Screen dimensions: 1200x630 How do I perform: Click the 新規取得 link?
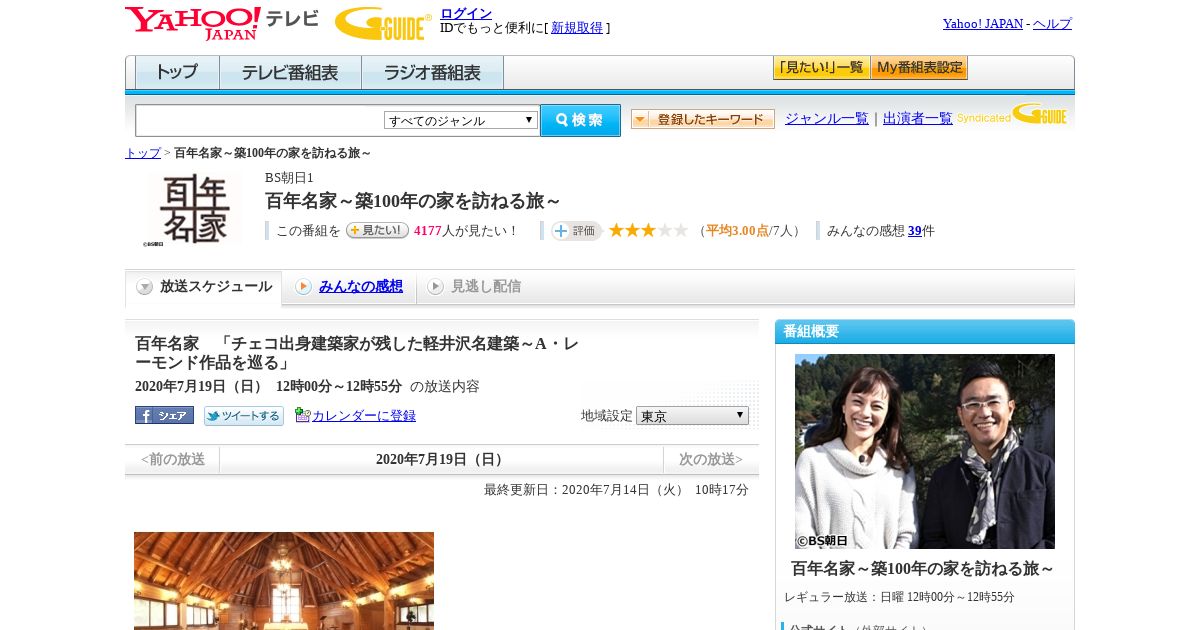point(577,28)
